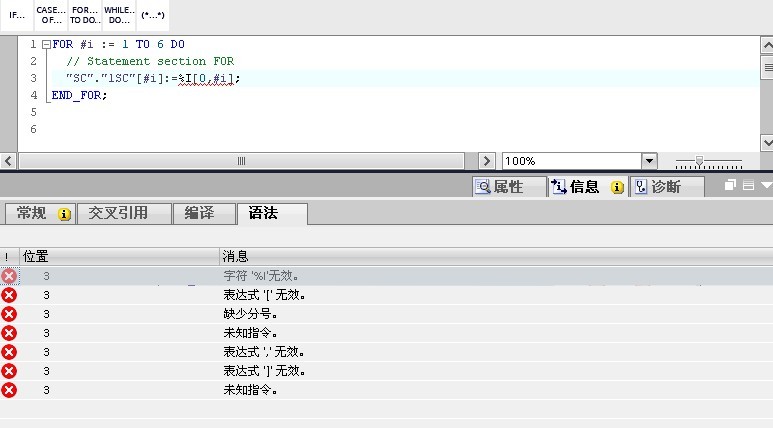Collapse inspector with the down arrow
773x428 pixels.
tap(767, 185)
